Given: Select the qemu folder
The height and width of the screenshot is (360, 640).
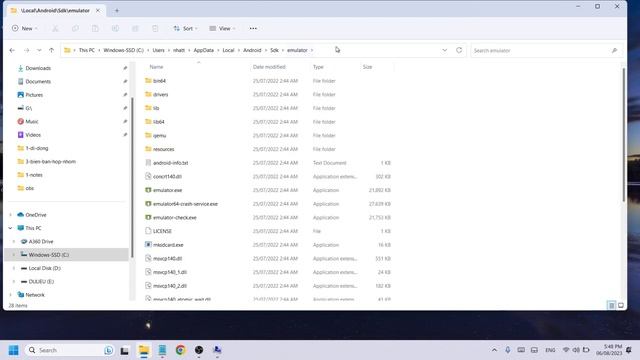Looking at the screenshot, I should tap(159, 136).
